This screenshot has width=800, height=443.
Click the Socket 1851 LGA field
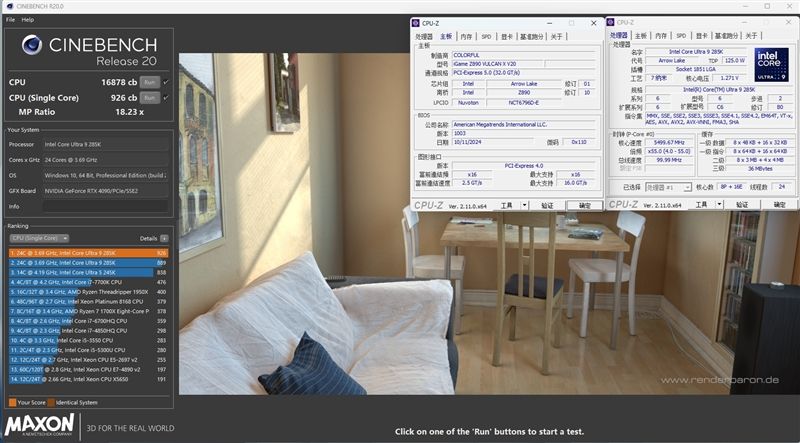(695, 69)
